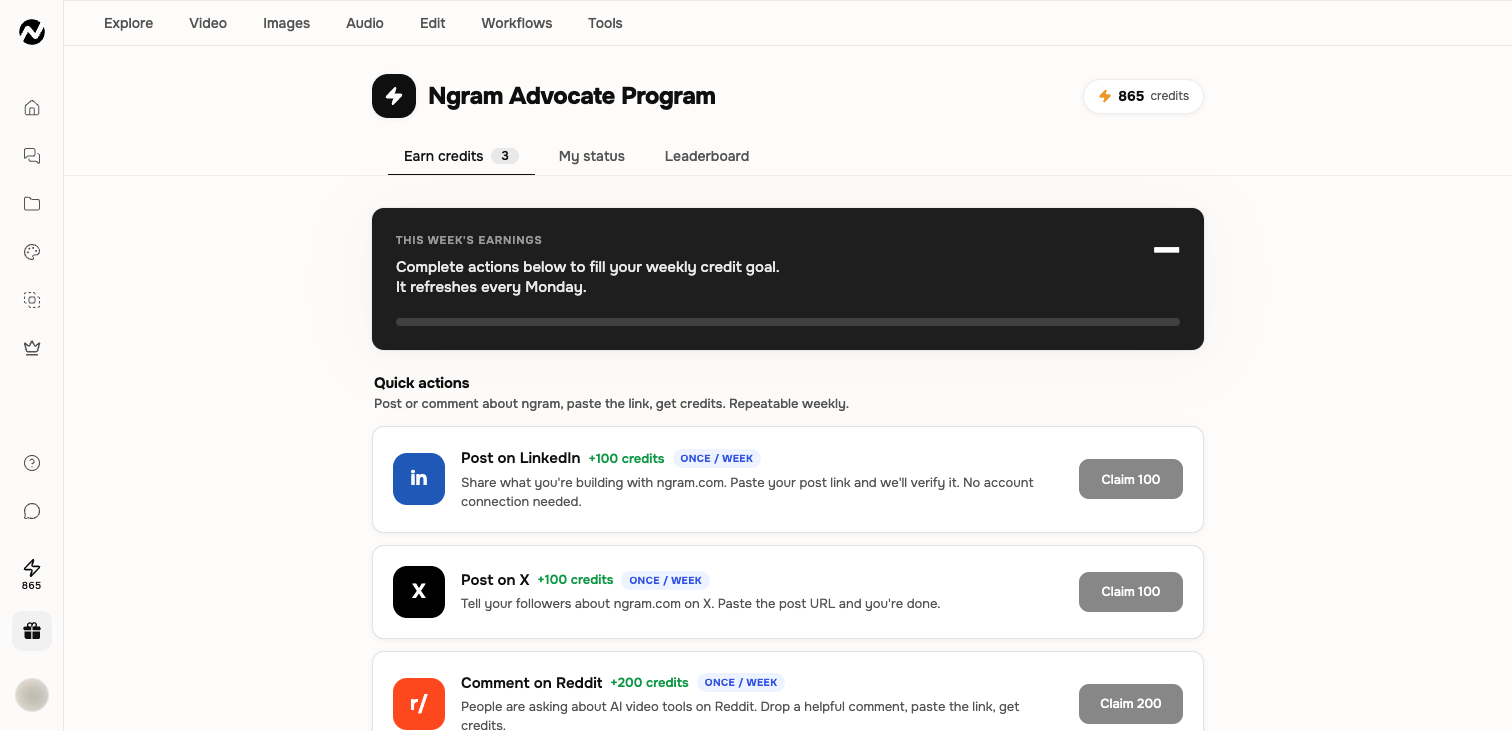Click Claim 200 for Comment on Reddit

[x=1131, y=704]
